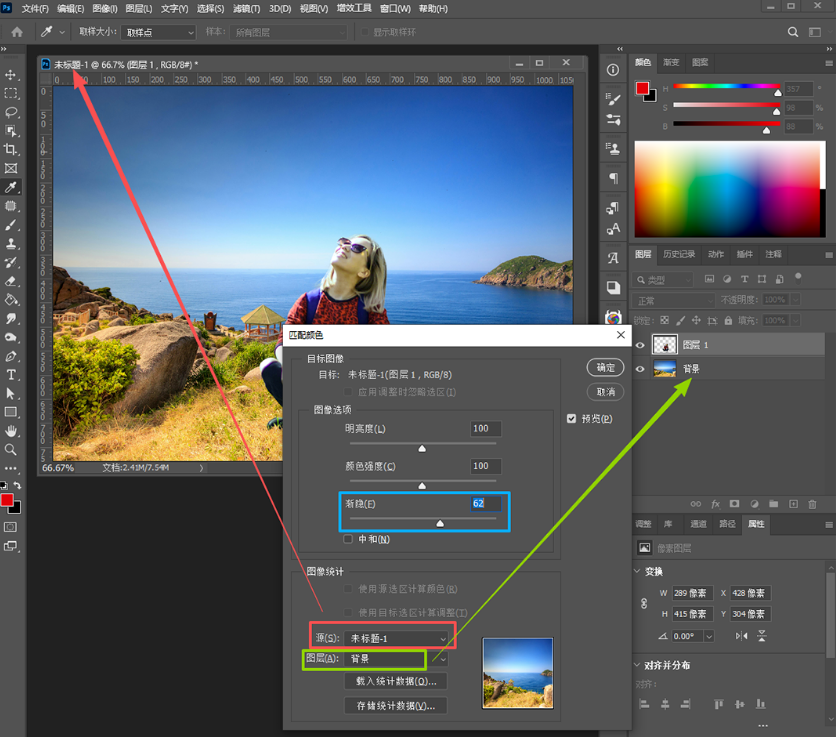This screenshot has width=836, height=737.
Task: Open the rotation angle dropdown arrow
Action: (x=709, y=636)
